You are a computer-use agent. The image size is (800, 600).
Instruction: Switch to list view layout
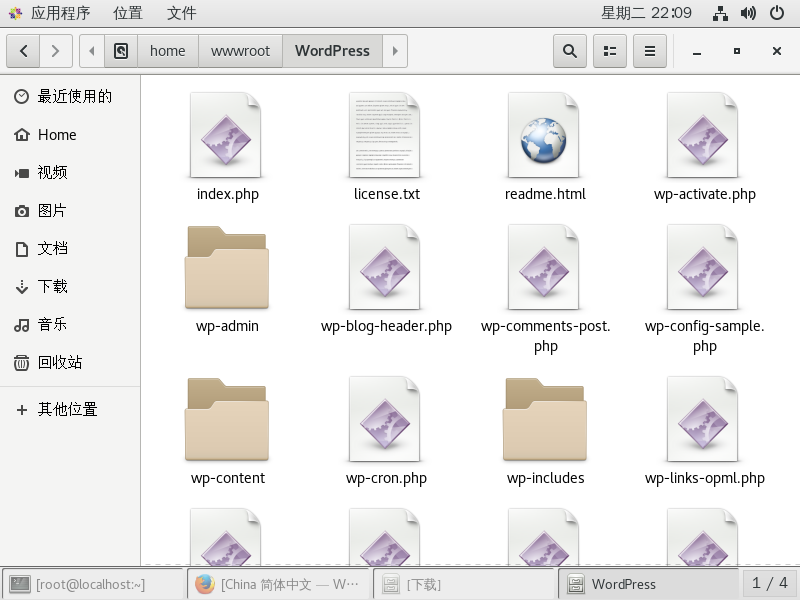coord(610,51)
